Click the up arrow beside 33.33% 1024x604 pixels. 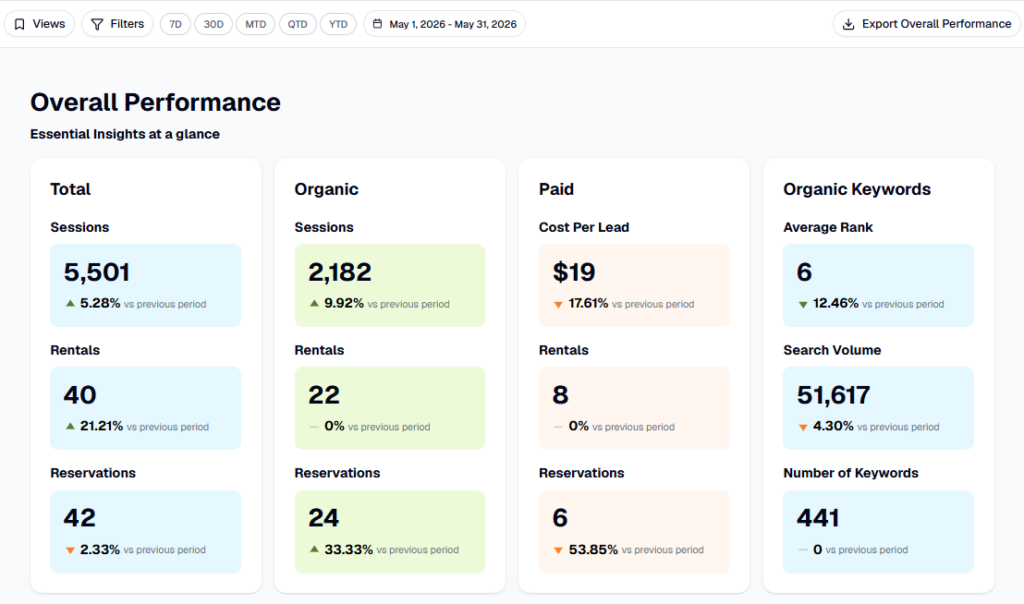(314, 550)
